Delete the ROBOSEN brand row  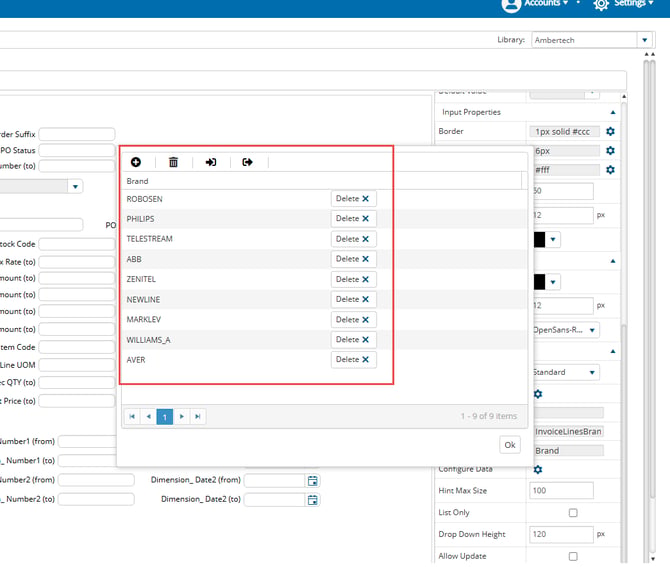353,199
